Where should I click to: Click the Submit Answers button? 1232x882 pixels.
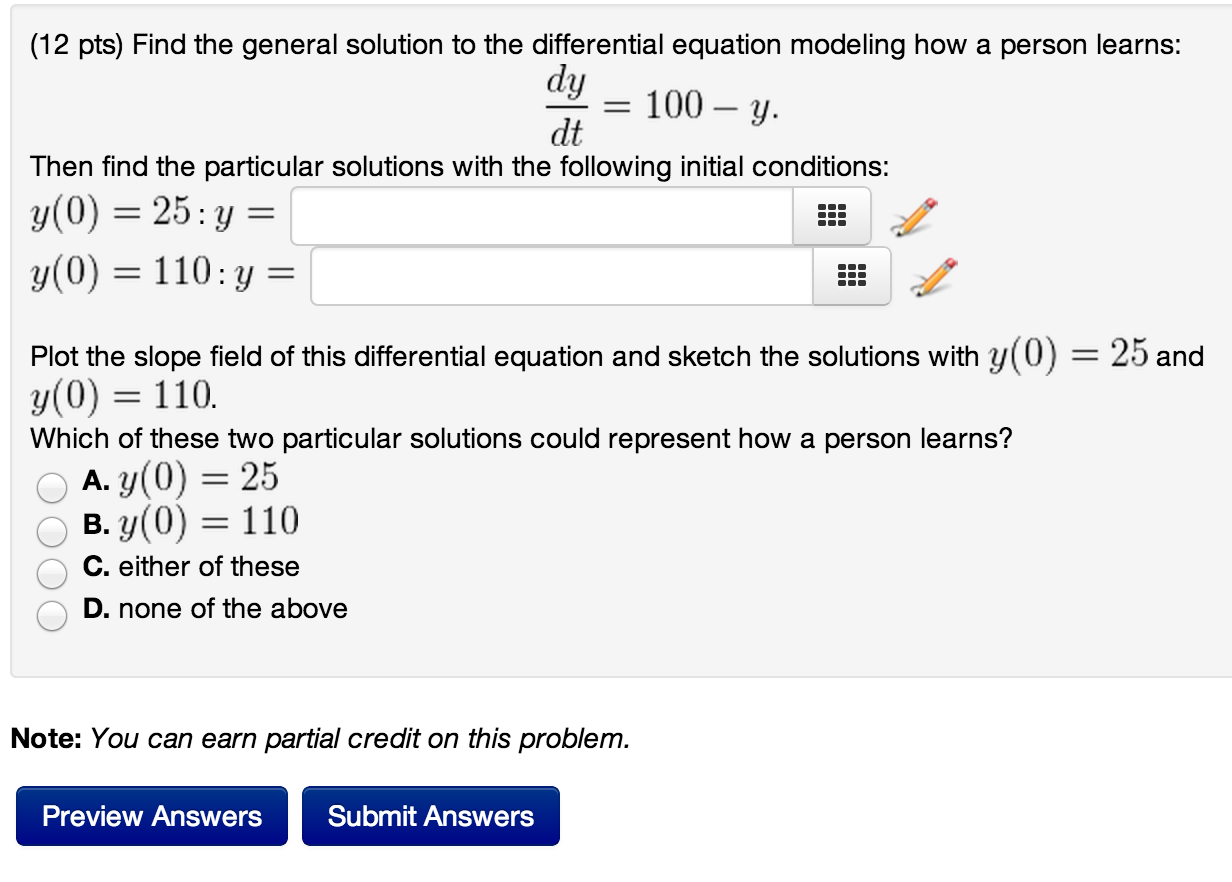[431, 816]
